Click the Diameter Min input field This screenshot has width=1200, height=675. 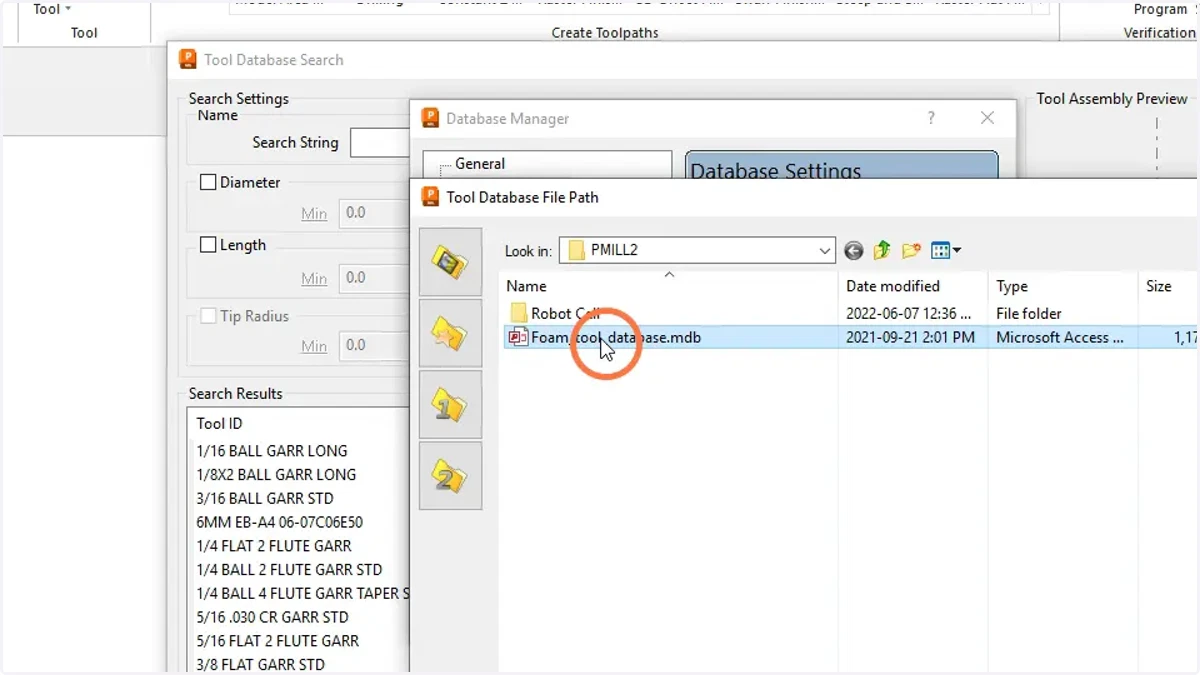coord(375,213)
